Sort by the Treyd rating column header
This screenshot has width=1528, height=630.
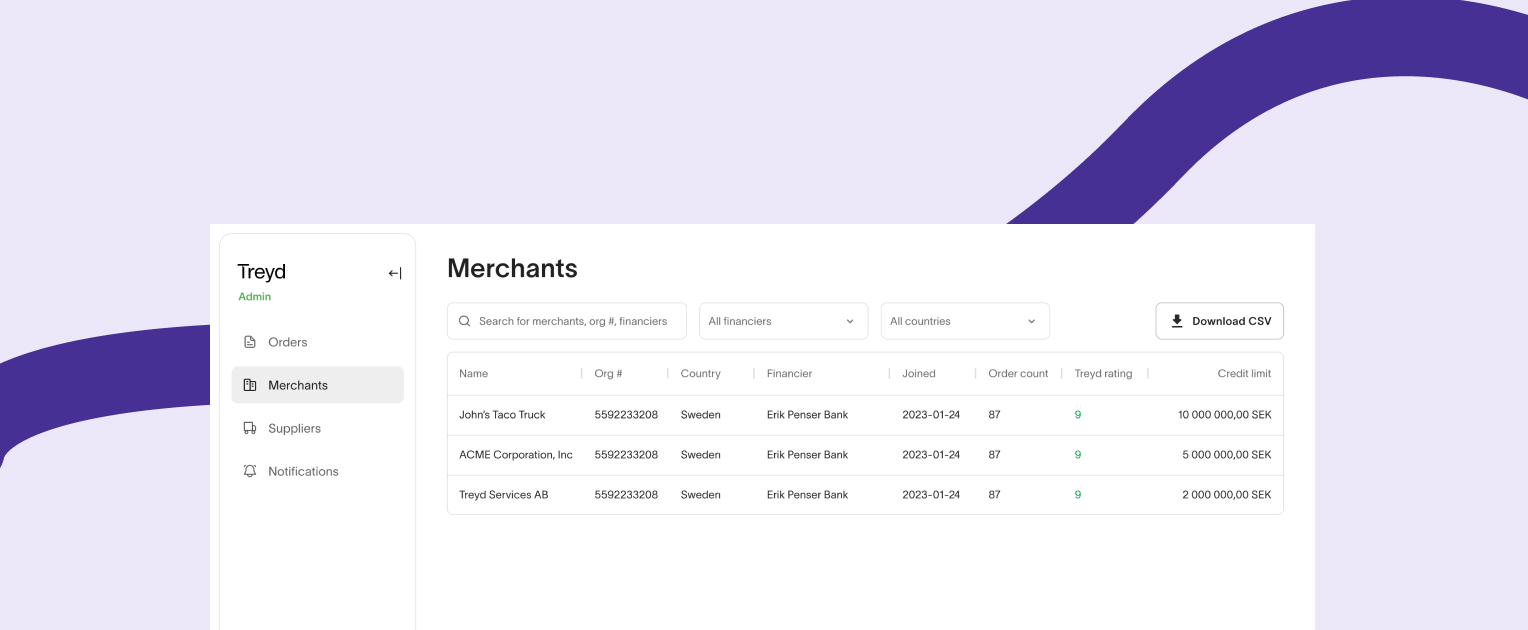[1103, 374]
